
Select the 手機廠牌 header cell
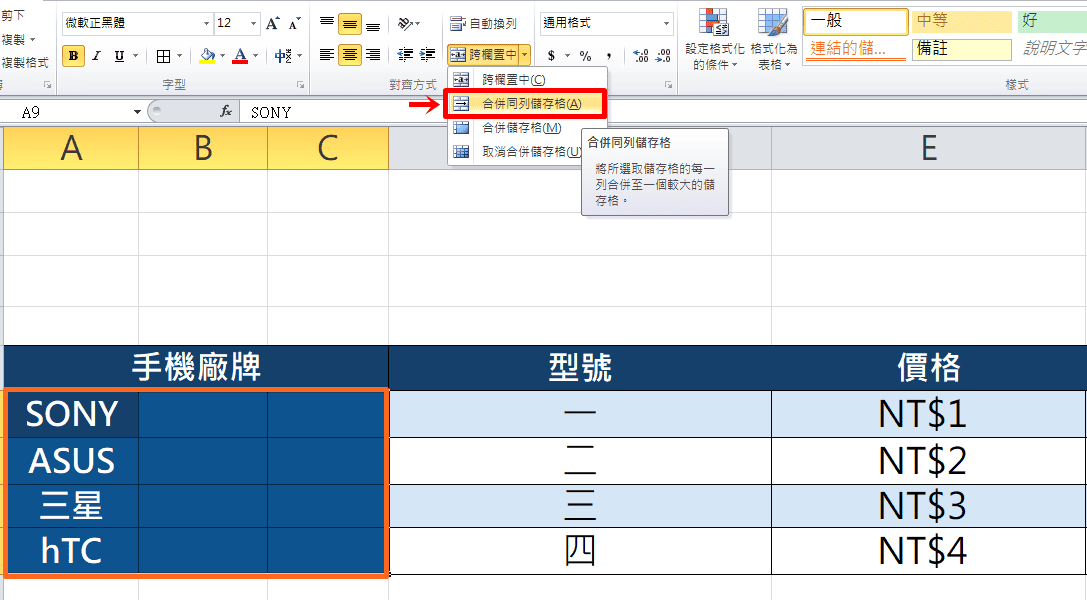196,367
